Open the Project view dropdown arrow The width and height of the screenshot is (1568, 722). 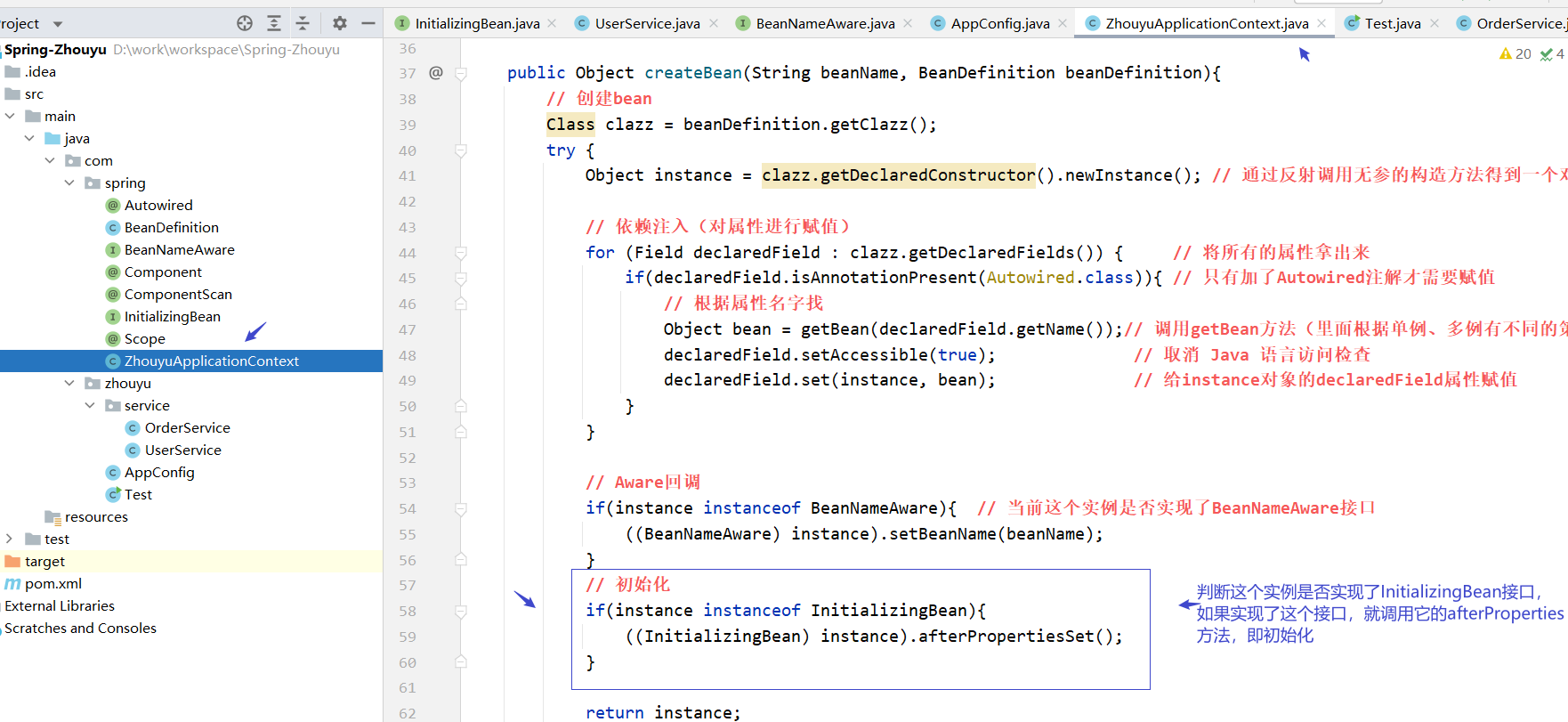point(58,24)
